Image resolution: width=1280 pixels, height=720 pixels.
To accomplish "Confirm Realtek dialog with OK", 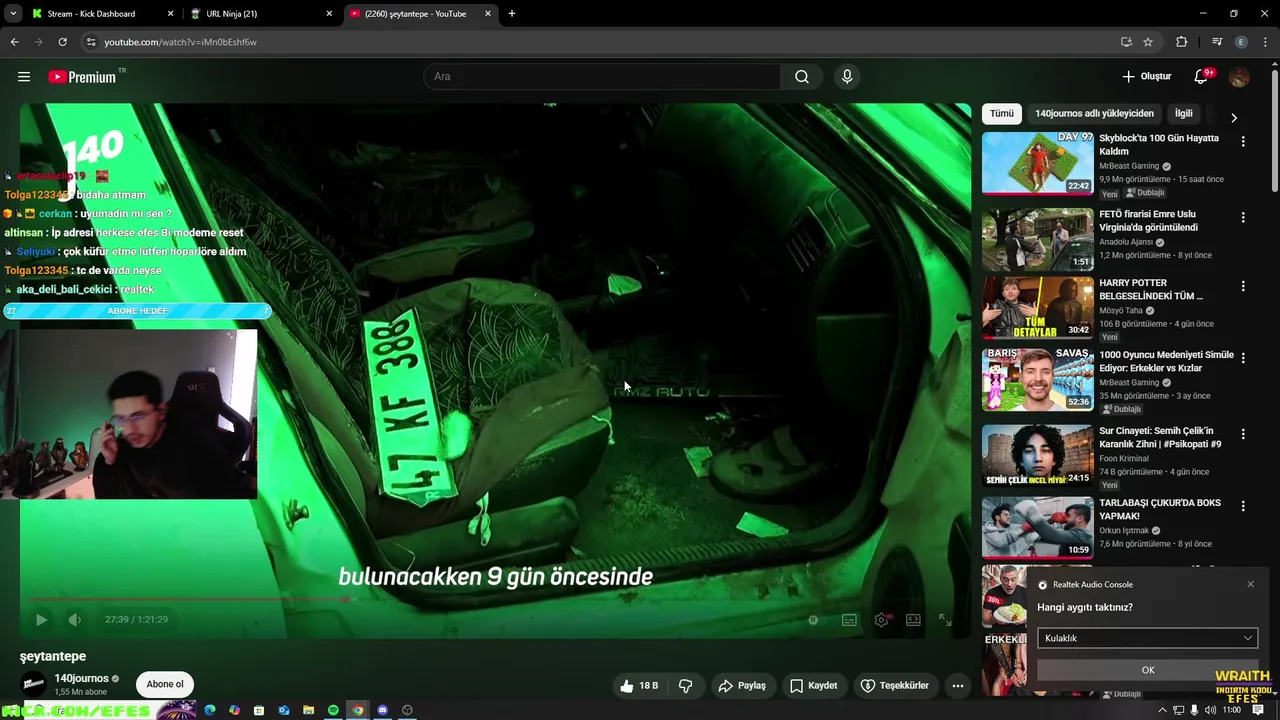I will [x=1147, y=670].
